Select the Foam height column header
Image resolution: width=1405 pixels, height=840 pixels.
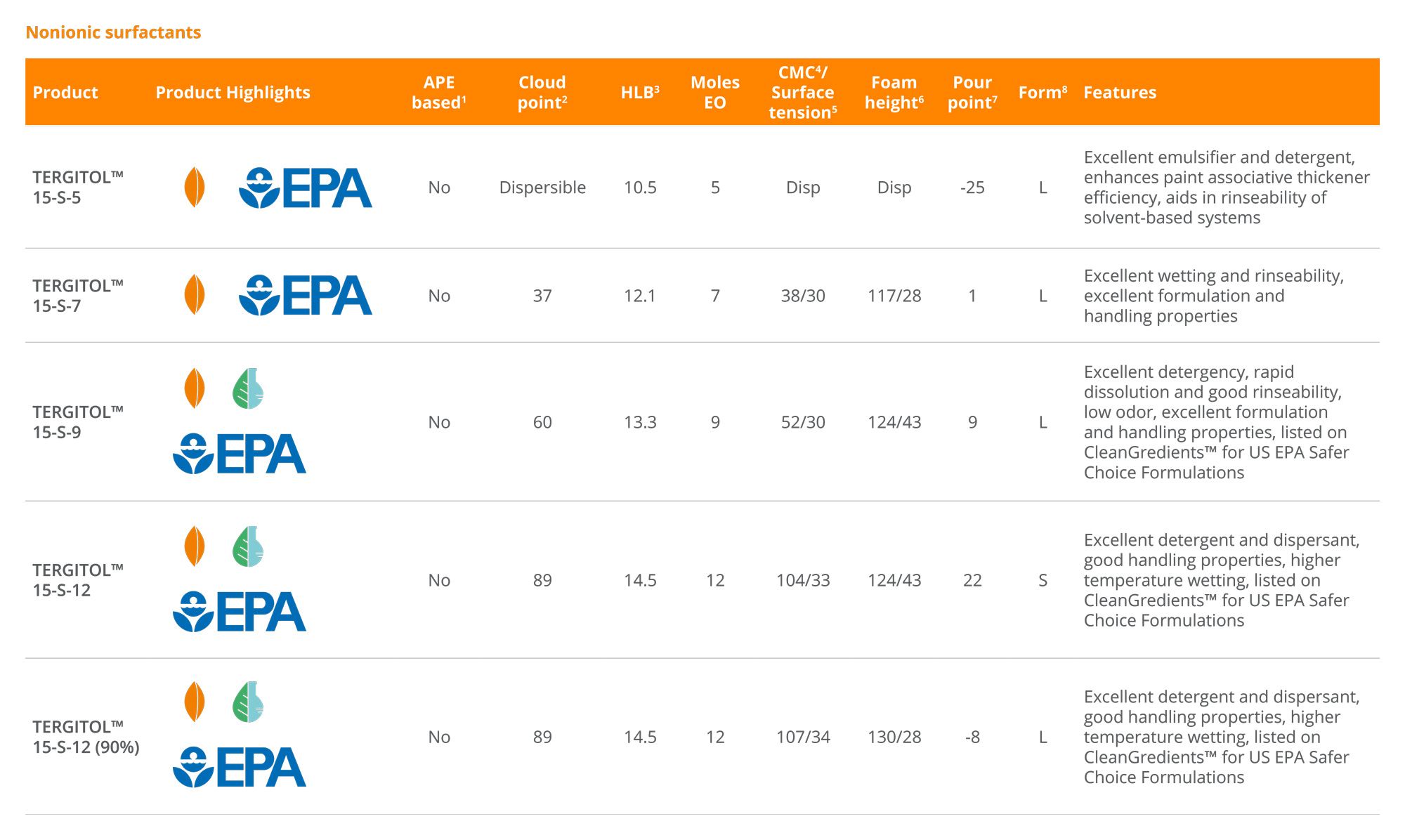click(x=894, y=93)
